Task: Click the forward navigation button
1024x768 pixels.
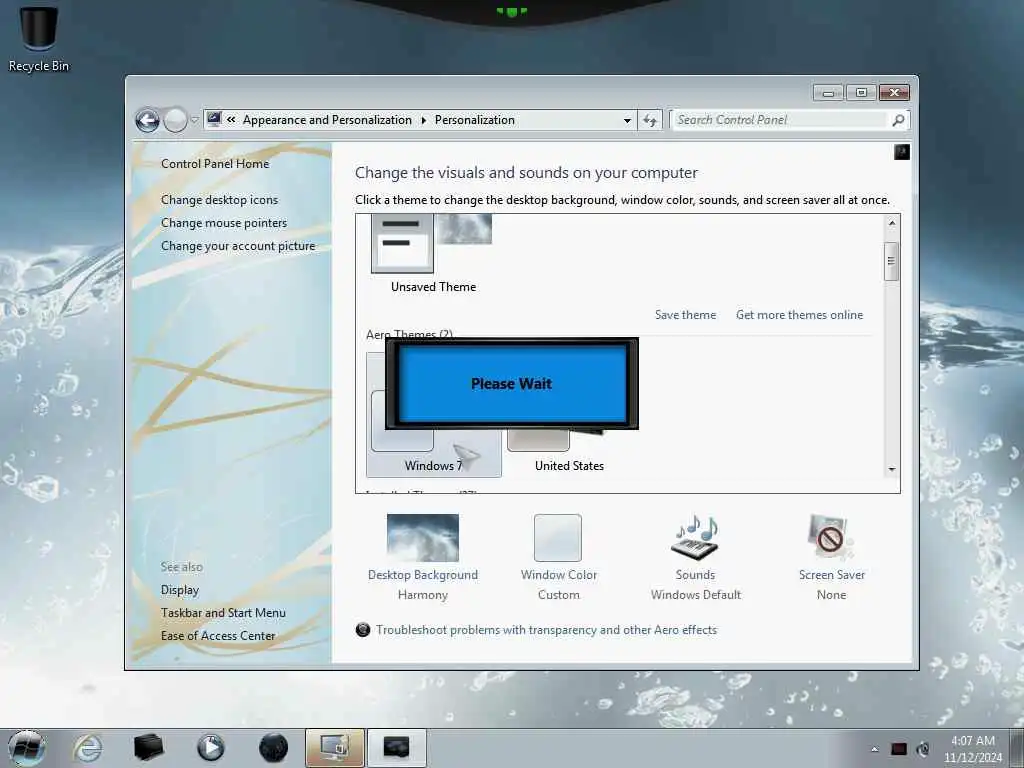Action: [175, 120]
